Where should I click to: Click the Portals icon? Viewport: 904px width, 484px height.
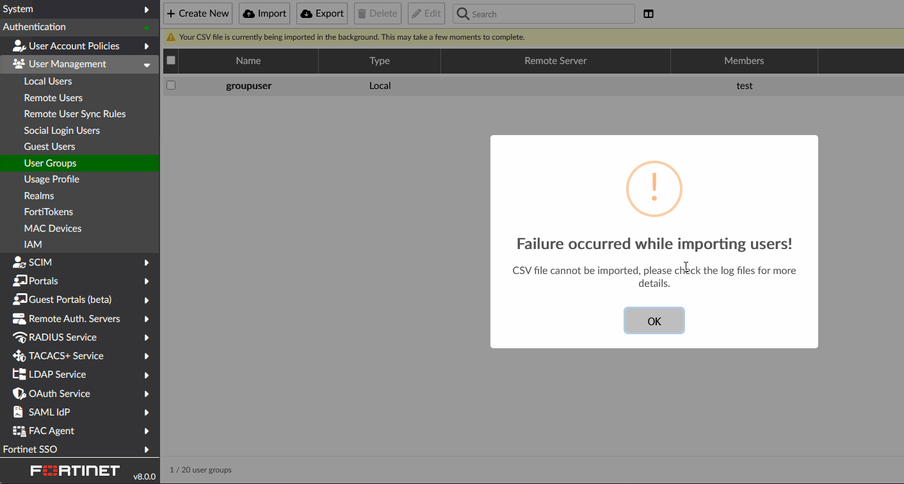[19, 281]
